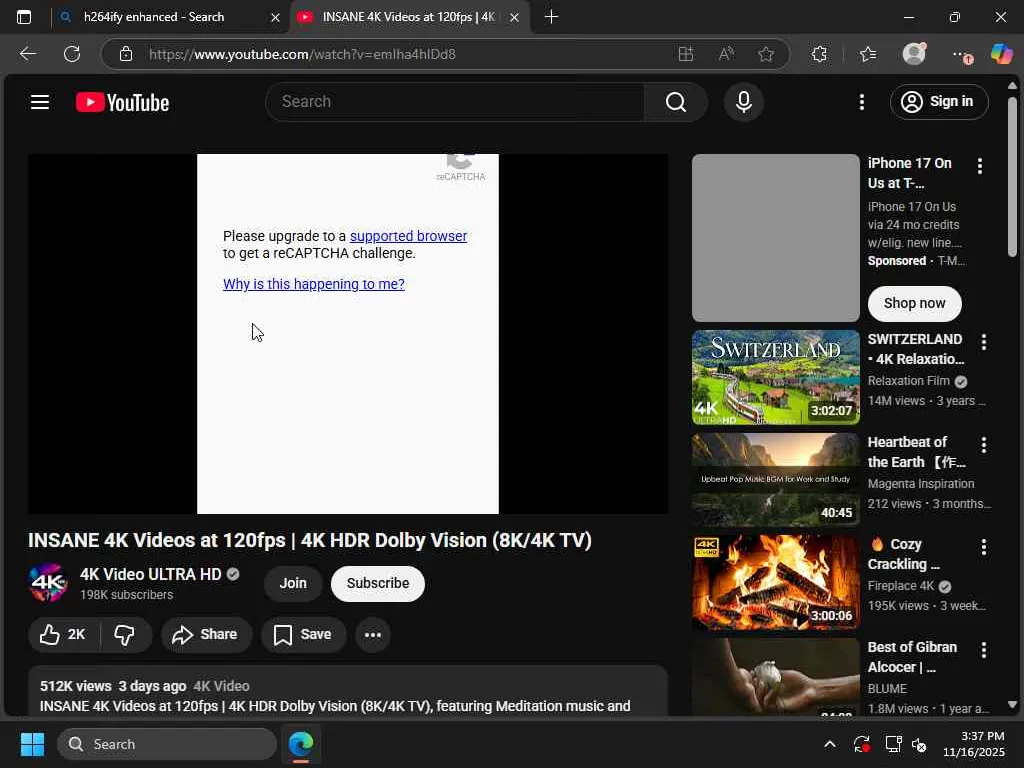Open the YouTube hamburger guide menu
The width and height of the screenshot is (1024, 768).
pyautogui.click(x=40, y=102)
